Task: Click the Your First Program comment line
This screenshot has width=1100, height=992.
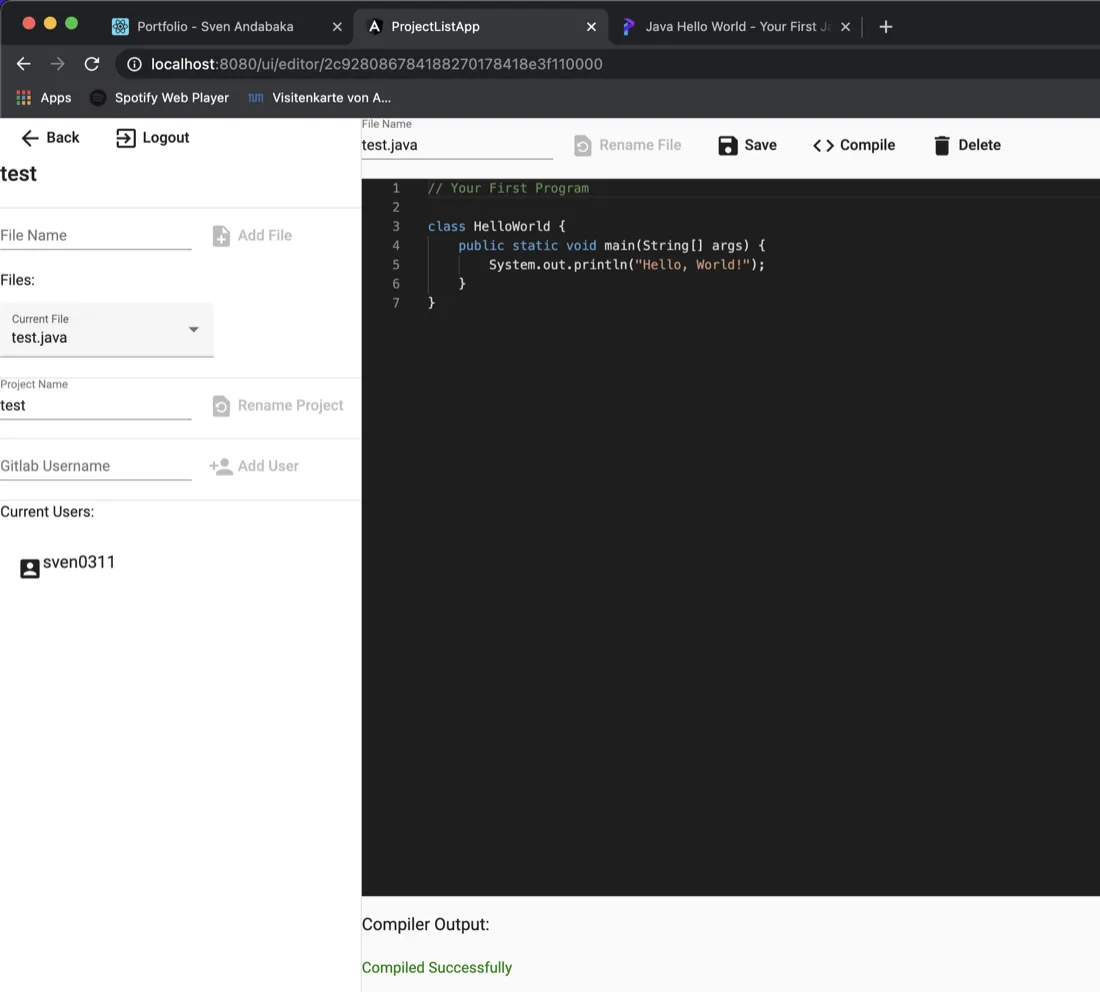Action: (508, 188)
